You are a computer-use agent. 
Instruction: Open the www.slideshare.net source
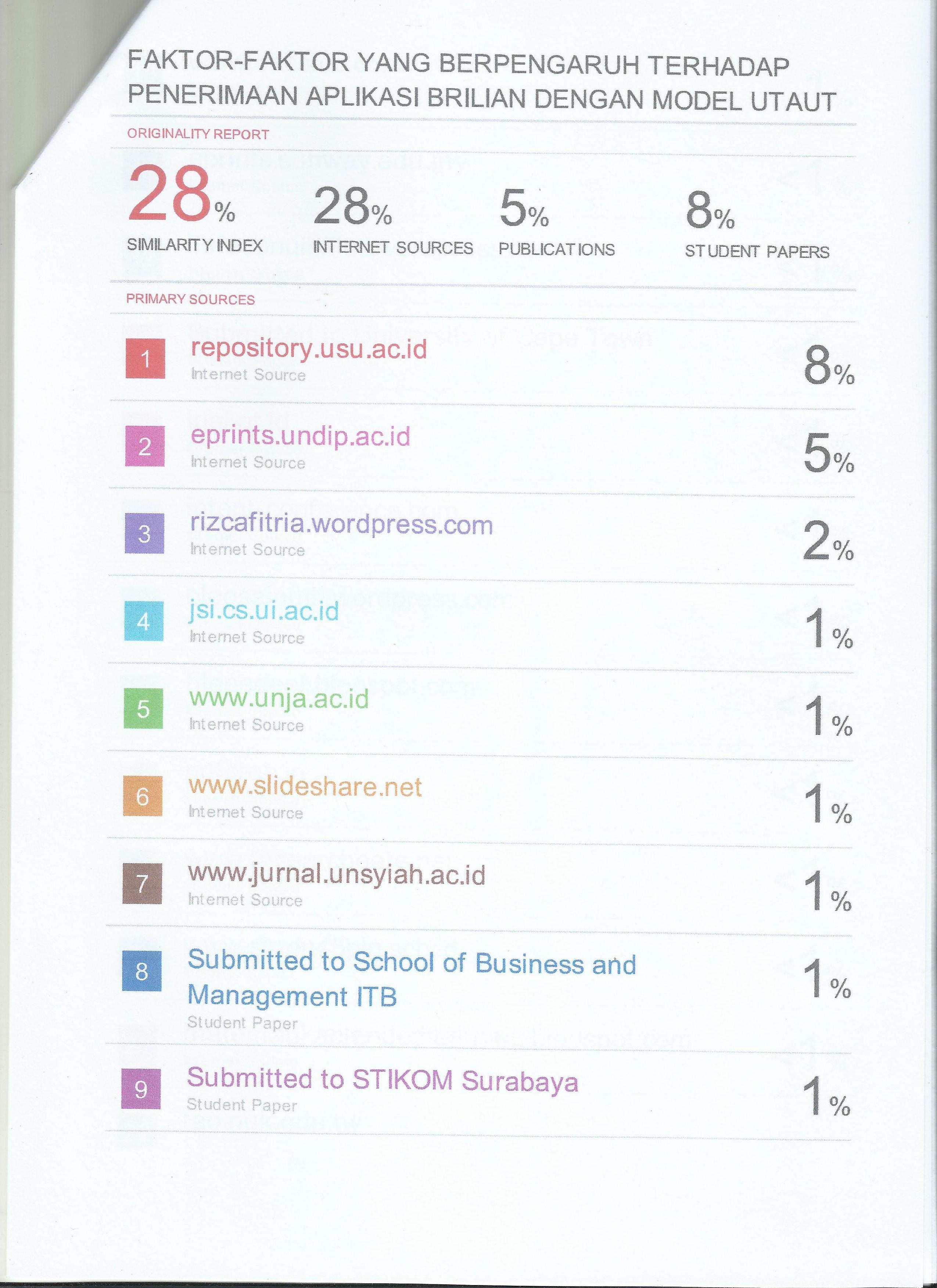[305, 787]
